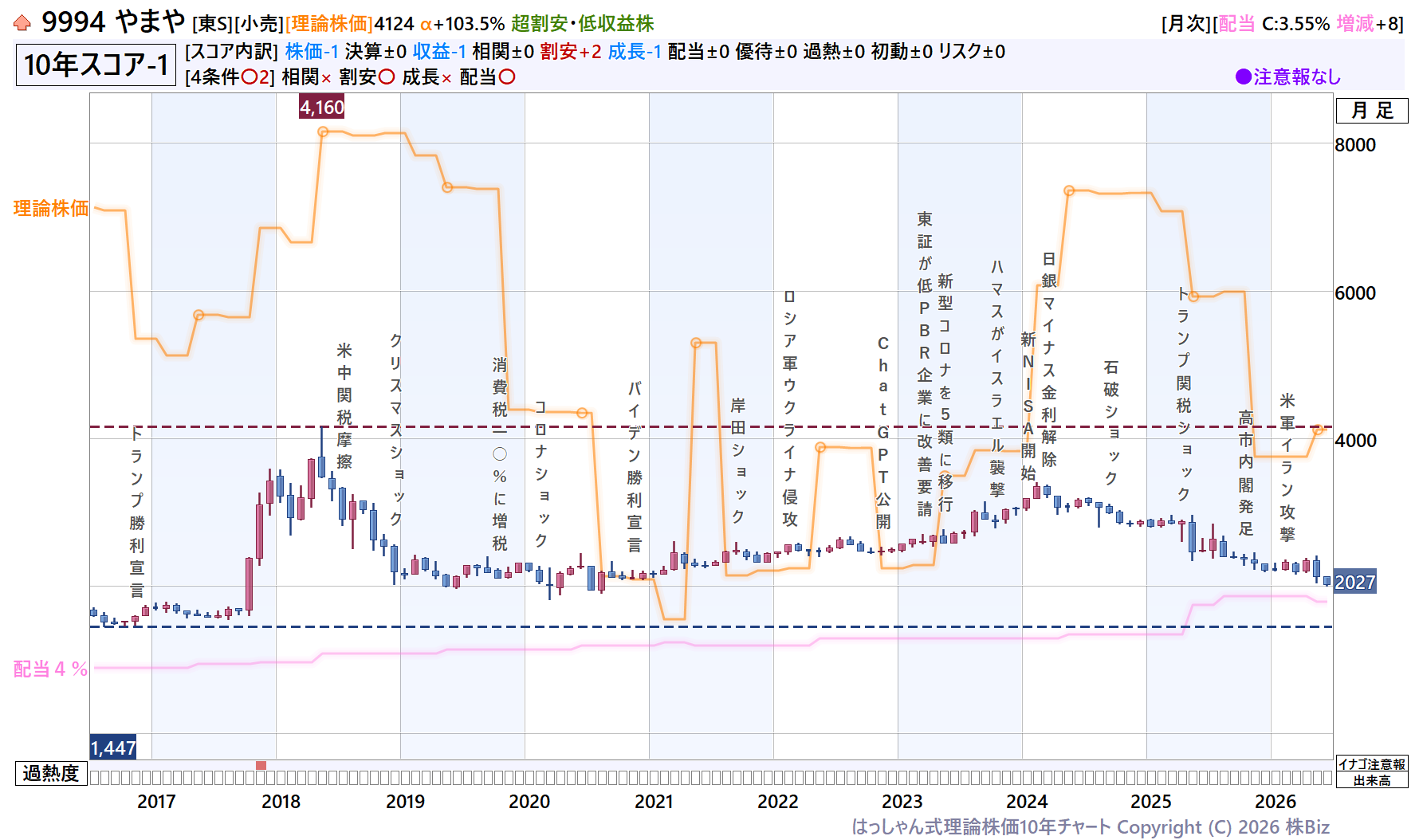Click the 初動±0 score item
1419x840 pixels.
click(902, 52)
